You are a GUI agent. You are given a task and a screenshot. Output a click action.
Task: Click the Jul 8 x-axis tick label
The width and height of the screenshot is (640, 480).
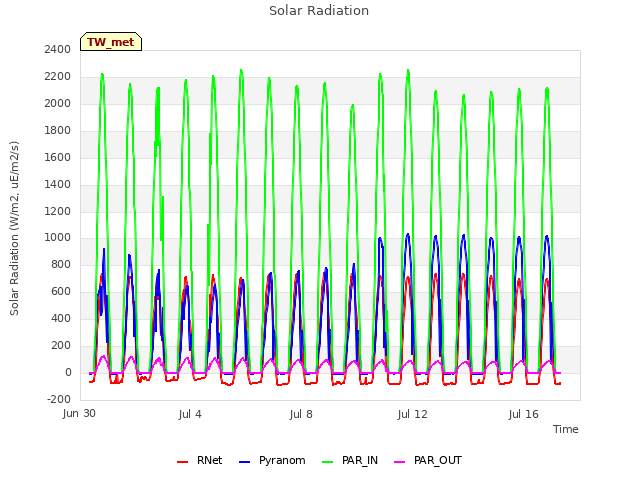(x=301, y=414)
